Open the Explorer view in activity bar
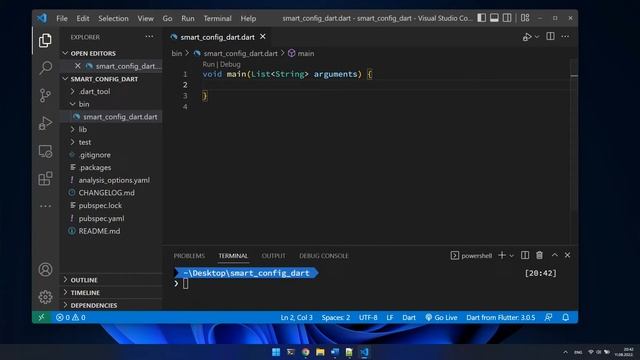640x360 pixels. (x=45, y=40)
